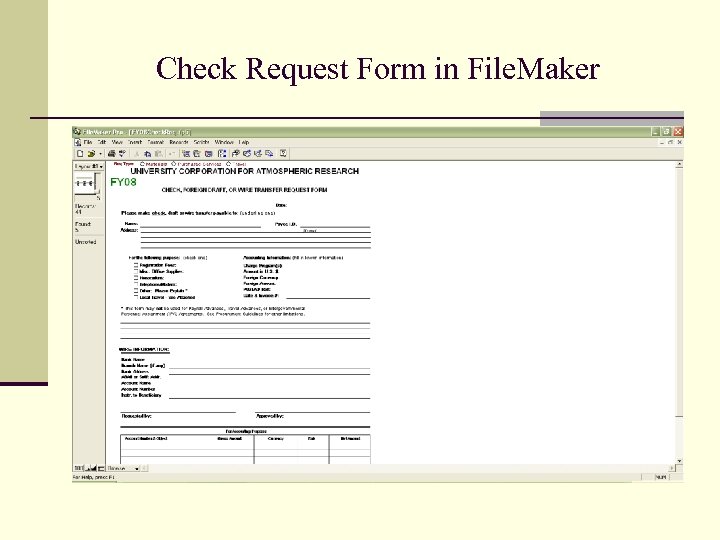Open the Browse mode dropdown at bottom
The height and width of the screenshot is (540, 720).
tap(123, 468)
